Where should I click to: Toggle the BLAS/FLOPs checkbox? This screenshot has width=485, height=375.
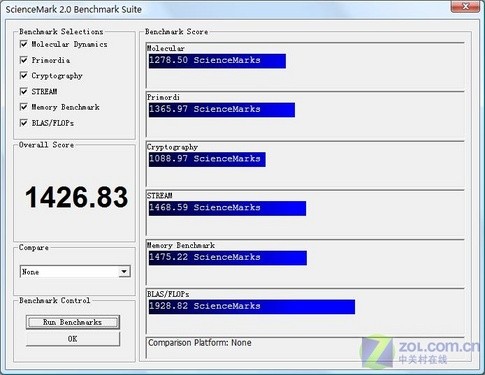coord(24,123)
